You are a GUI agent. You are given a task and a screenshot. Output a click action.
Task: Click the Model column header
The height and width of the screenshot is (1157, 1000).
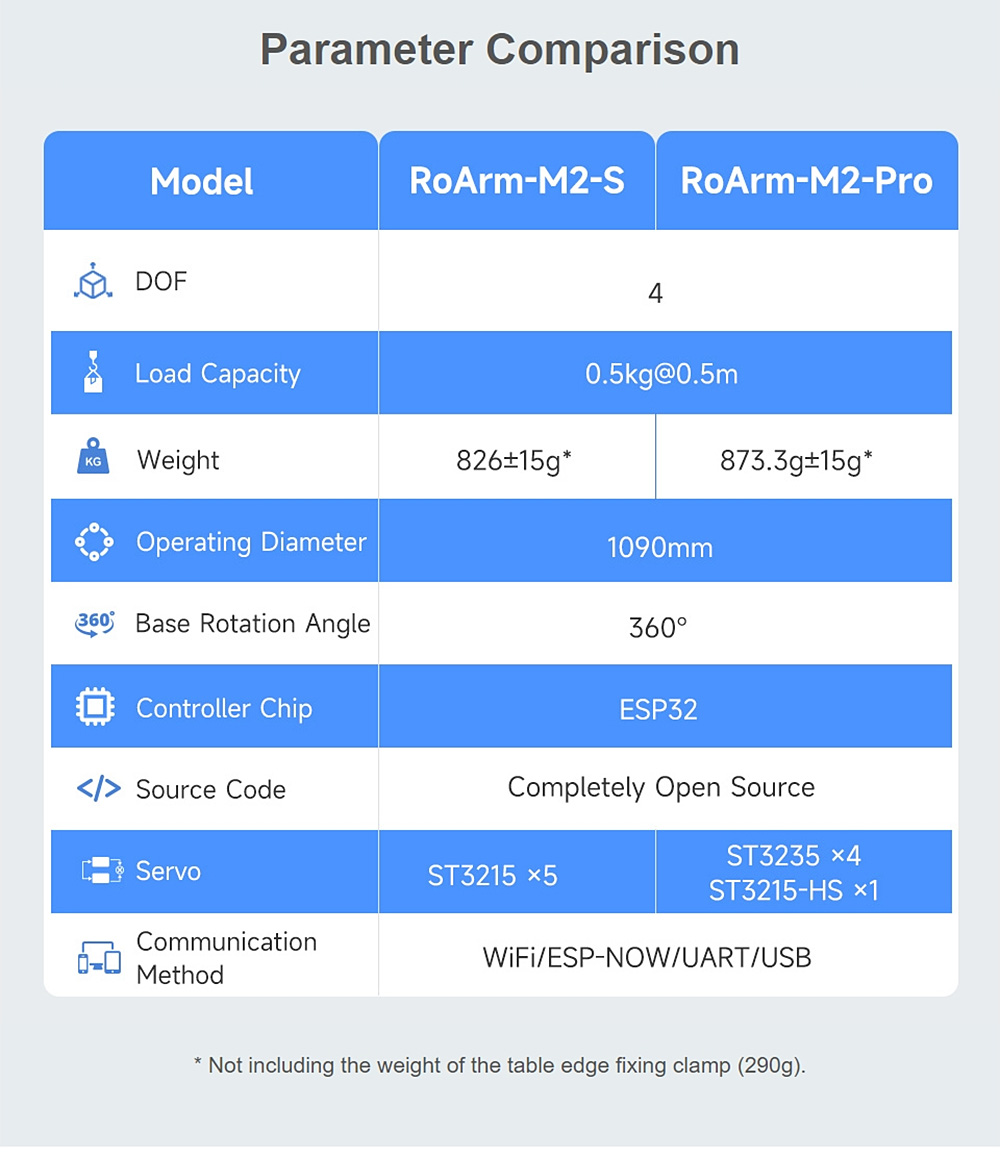(x=201, y=181)
